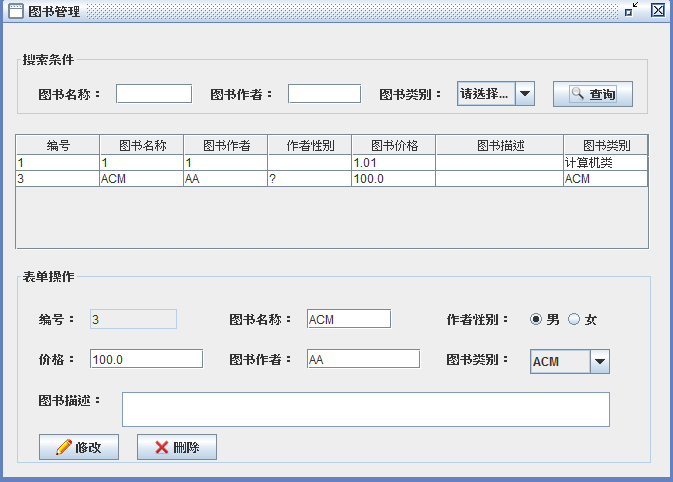This screenshot has width=673, height=482.
Task: Select the 编号 cell of row 3
Action: coord(58,179)
